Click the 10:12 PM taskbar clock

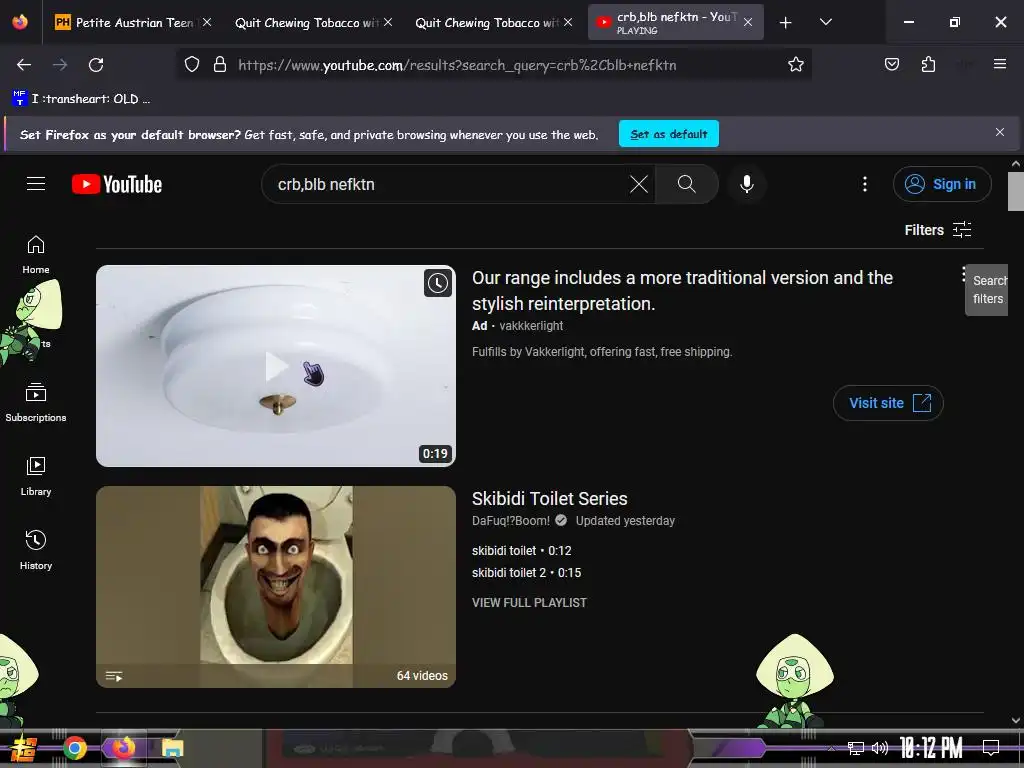[x=931, y=748]
